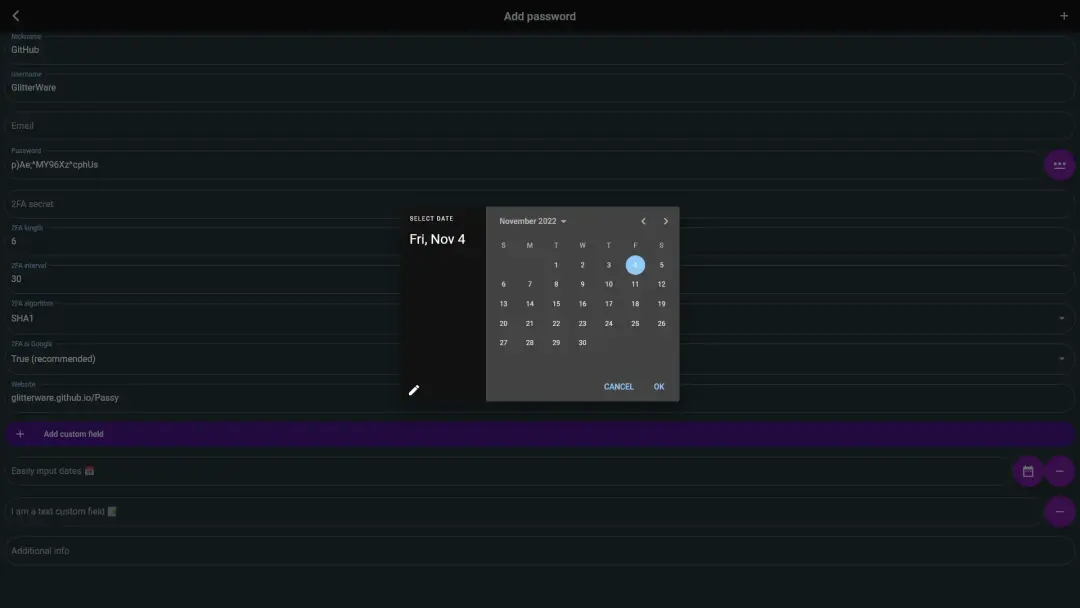The image size is (1080, 608).
Task: Choose day 27 in the date picker
Action: (503, 343)
